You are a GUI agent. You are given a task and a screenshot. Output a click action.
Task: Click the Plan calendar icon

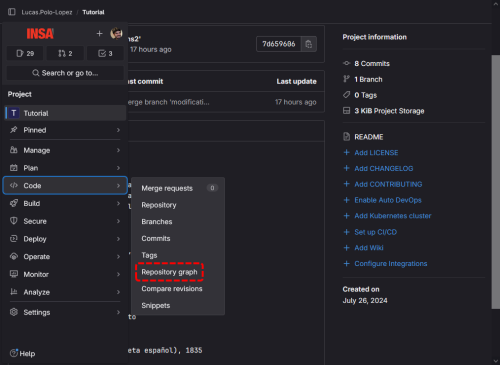[14, 168]
